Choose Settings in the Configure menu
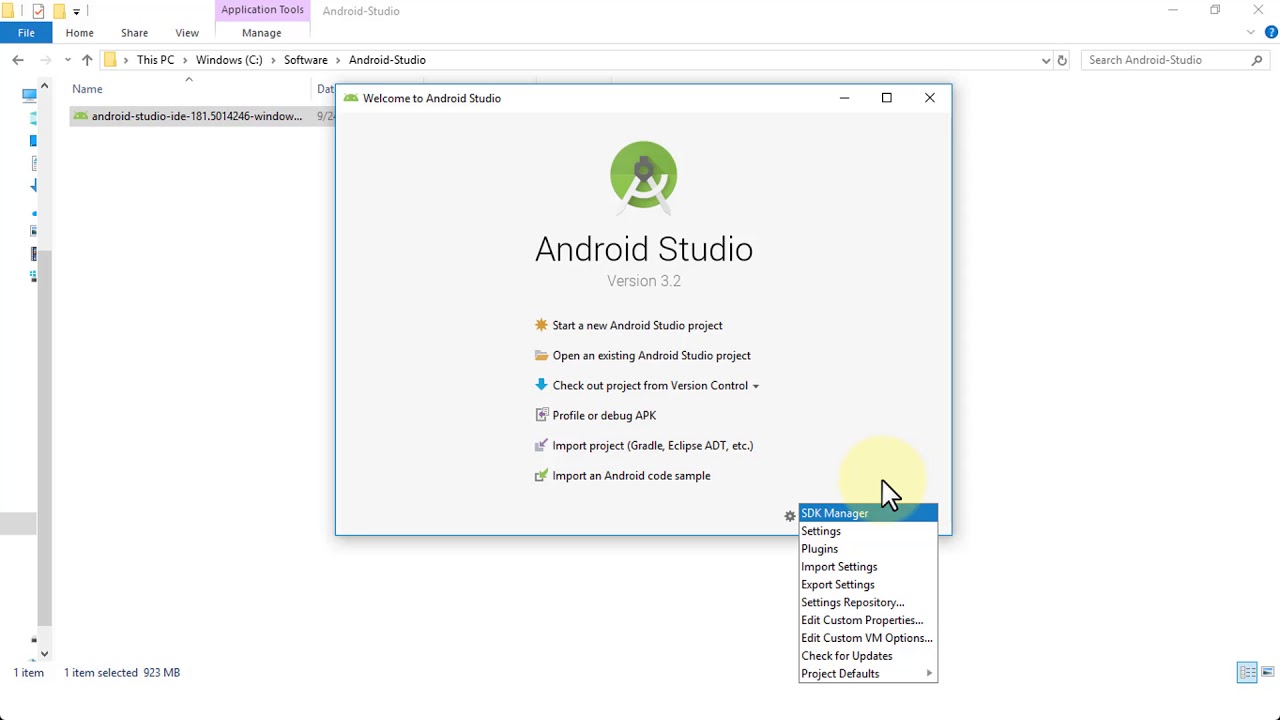The width and height of the screenshot is (1280, 720). pos(868,531)
